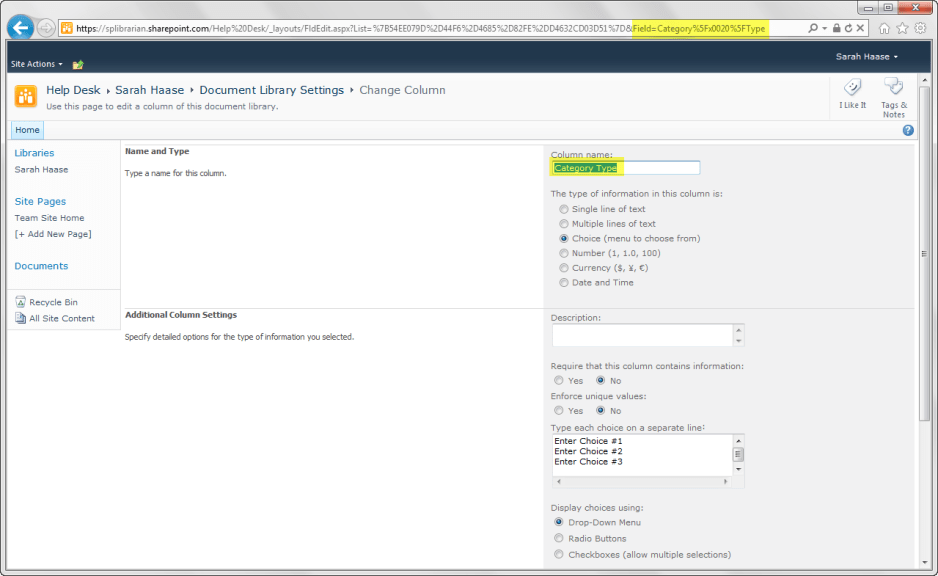
Task: Open Document Library Settings breadcrumb link
Action: coord(271,90)
